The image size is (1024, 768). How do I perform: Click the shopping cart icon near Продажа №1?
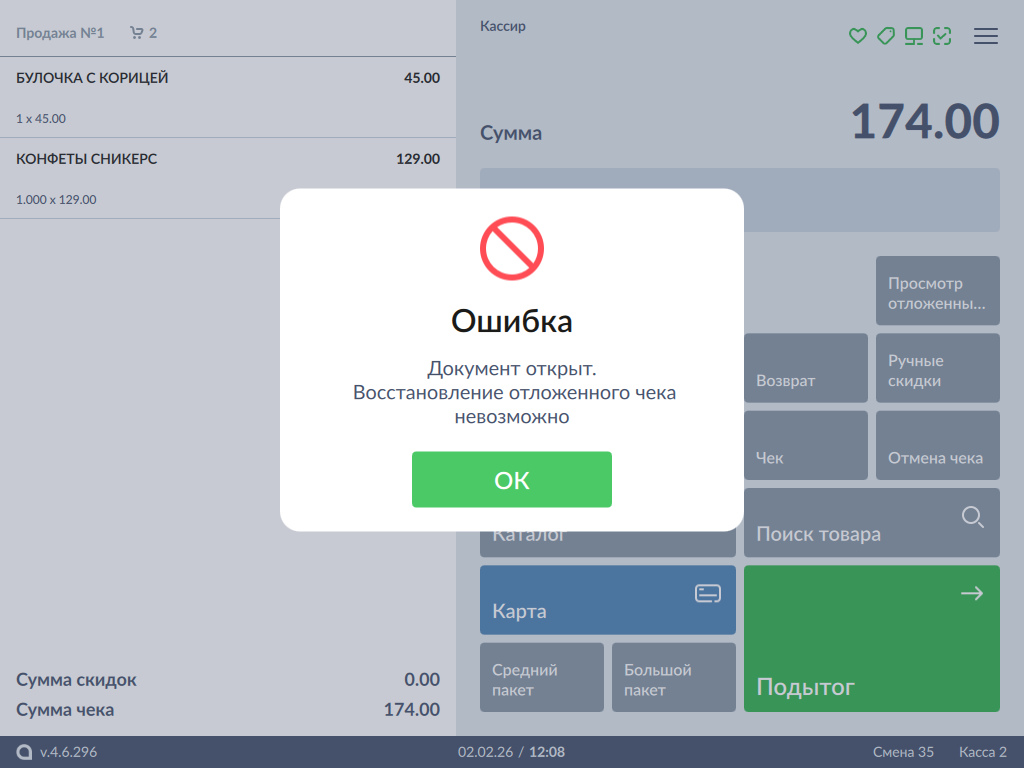137,33
